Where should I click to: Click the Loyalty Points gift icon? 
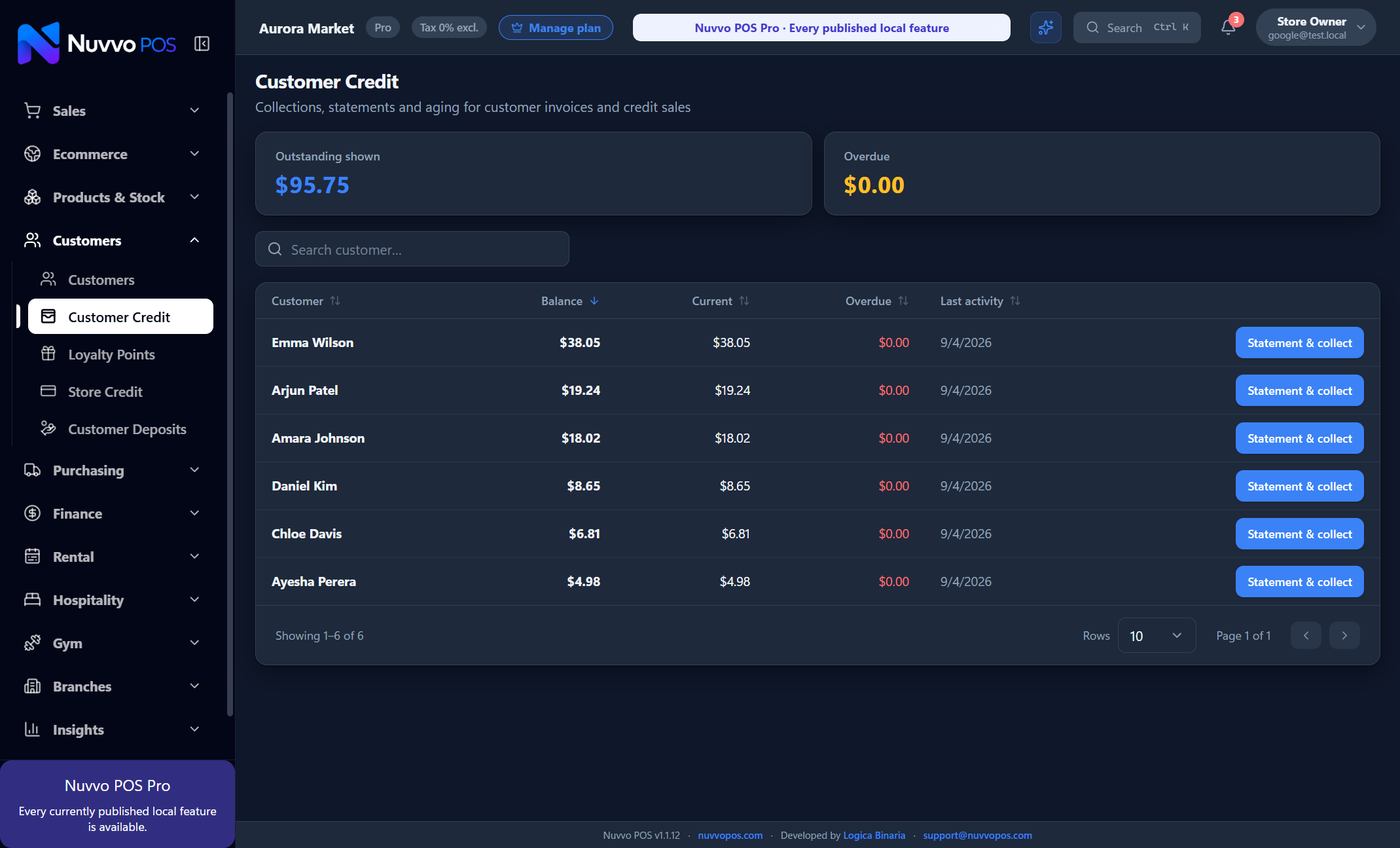pos(48,354)
